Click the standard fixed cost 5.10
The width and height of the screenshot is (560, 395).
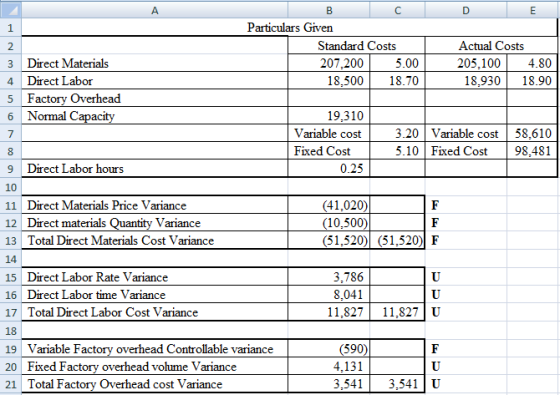click(398, 151)
